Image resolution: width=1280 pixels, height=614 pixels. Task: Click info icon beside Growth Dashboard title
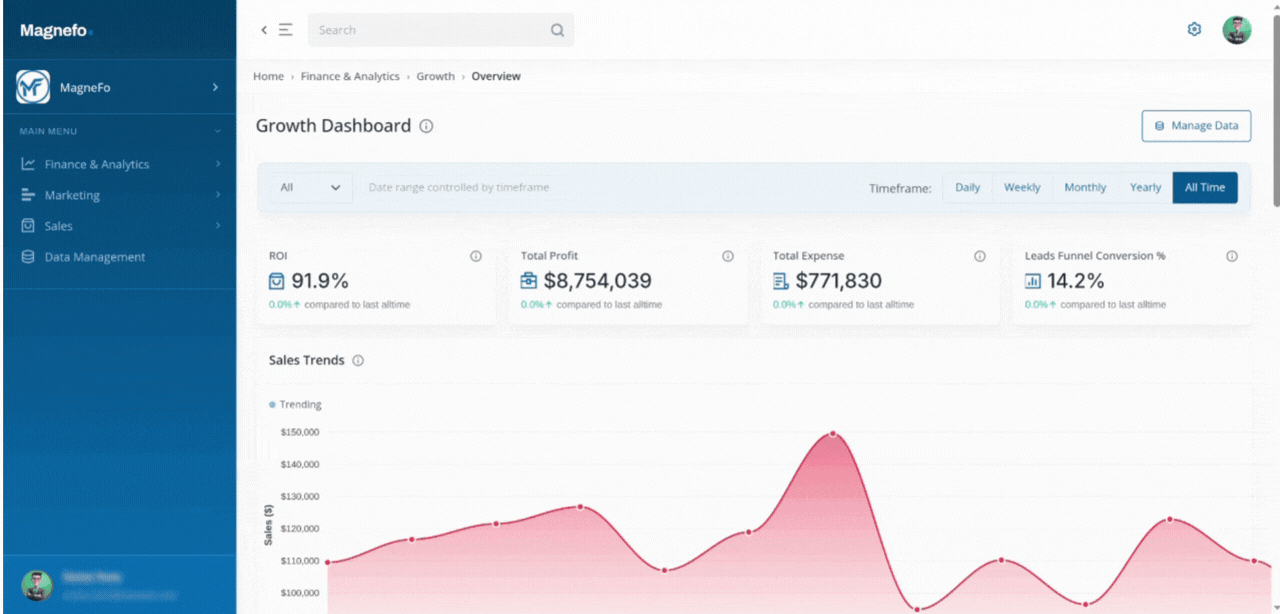click(426, 126)
